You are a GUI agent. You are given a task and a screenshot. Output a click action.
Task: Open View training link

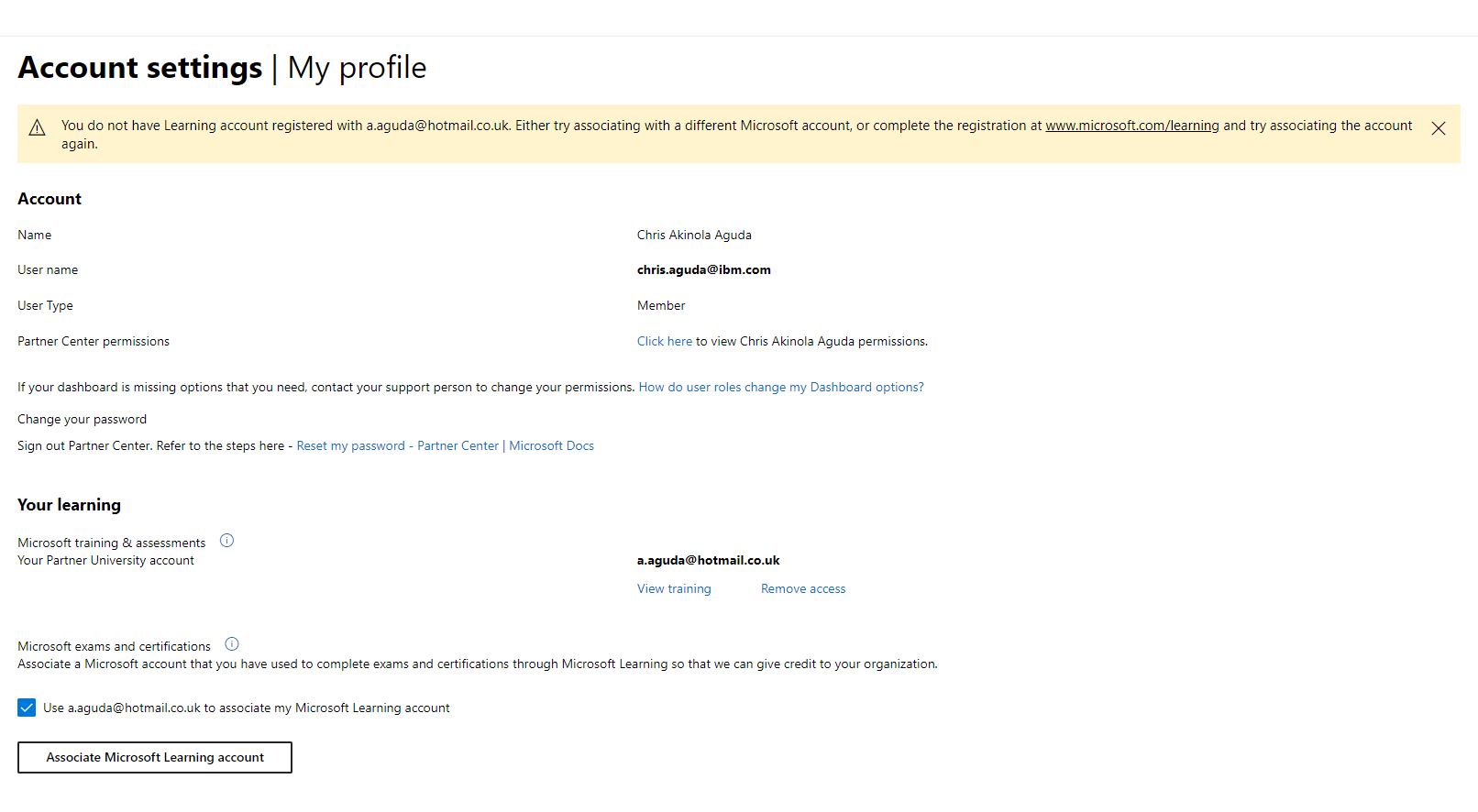coord(674,589)
